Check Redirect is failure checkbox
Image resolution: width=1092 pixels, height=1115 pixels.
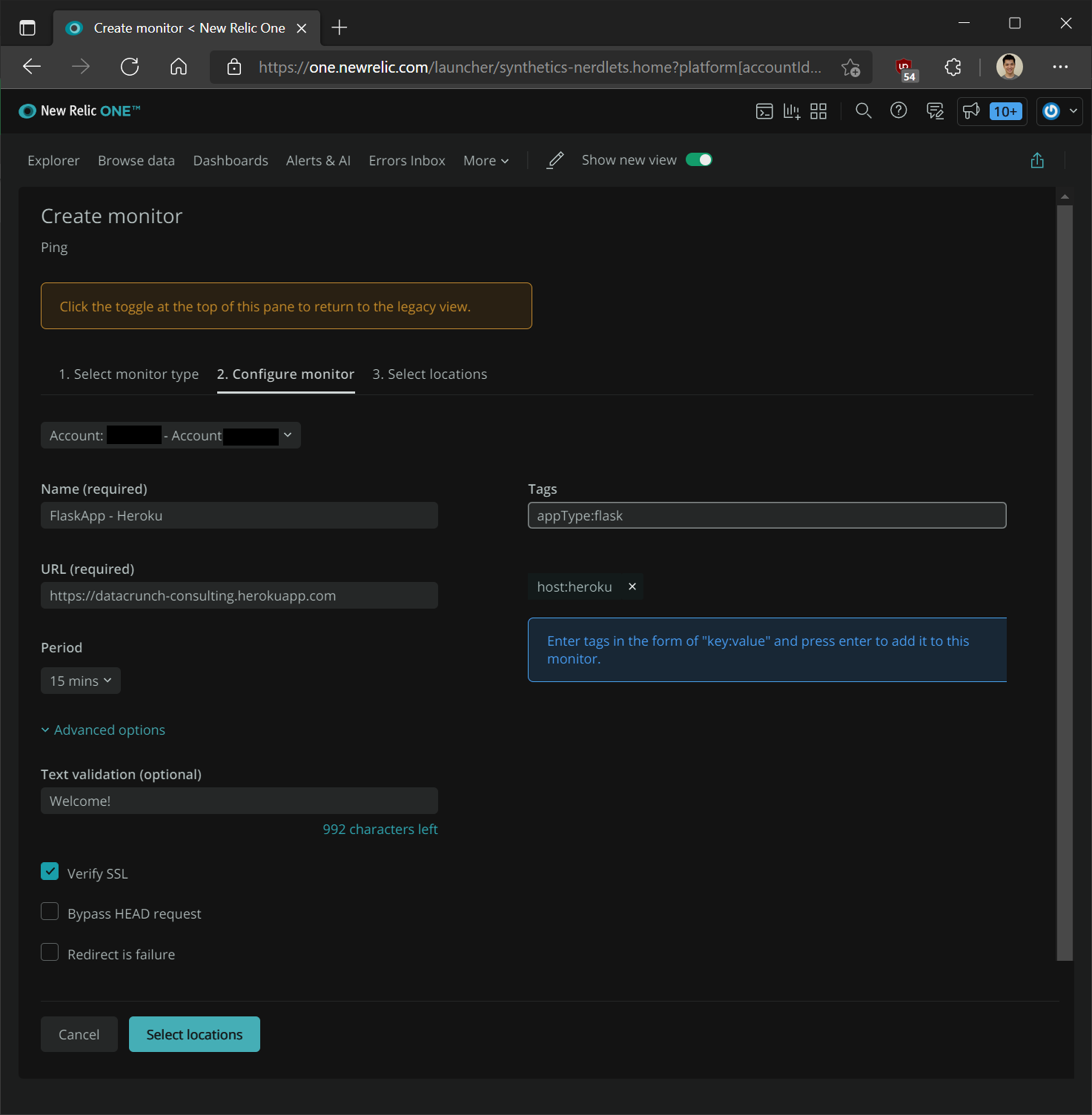pyautogui.click(x=50, y=952)
